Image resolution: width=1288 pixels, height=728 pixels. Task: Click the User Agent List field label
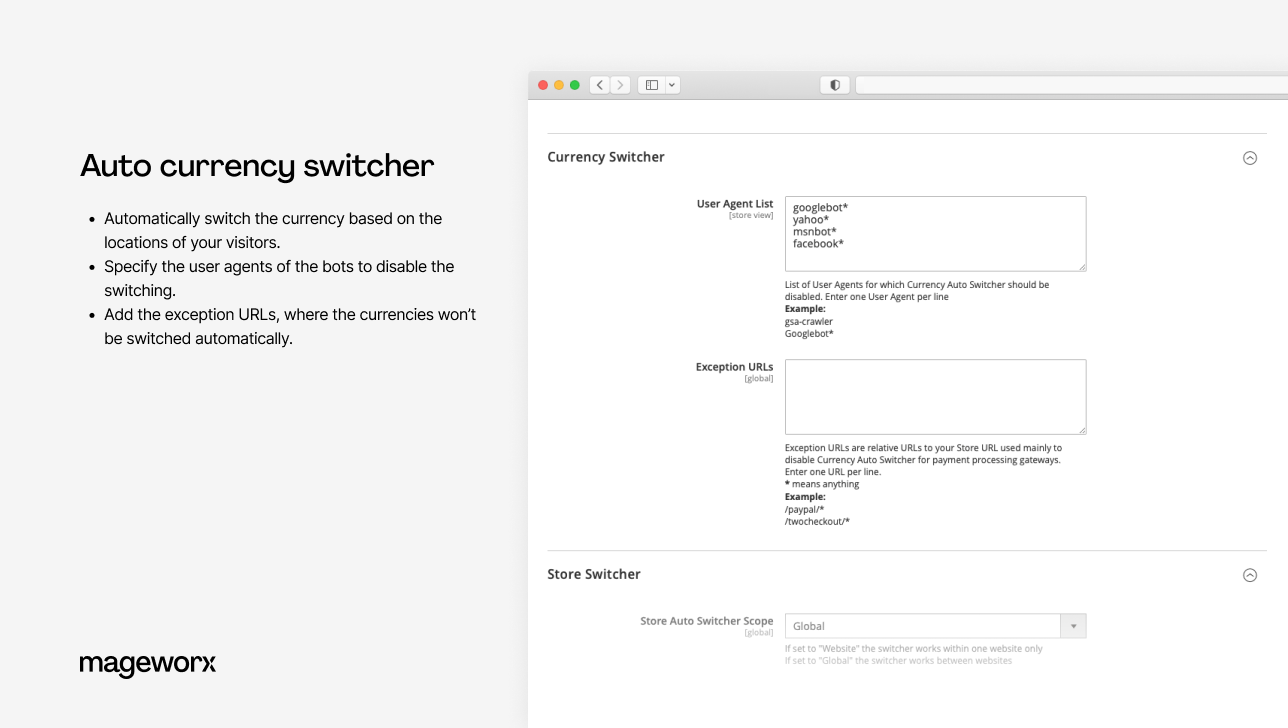pos(735,203)
